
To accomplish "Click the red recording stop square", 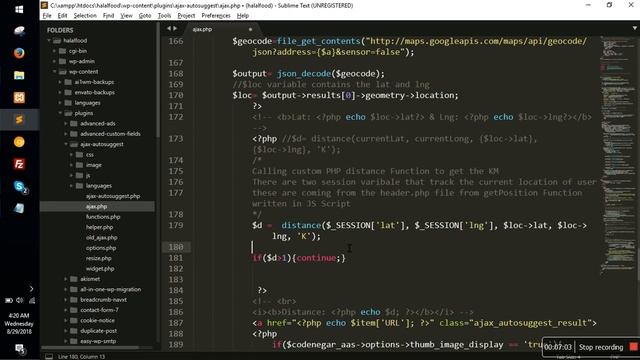I will [633, 347].
